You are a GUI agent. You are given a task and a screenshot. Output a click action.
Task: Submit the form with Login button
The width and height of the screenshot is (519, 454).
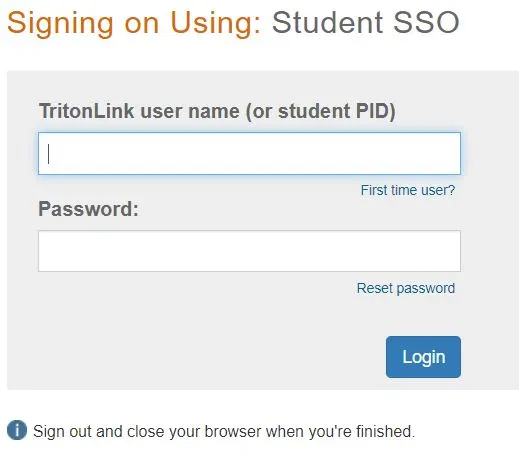(x=423, y=357)
